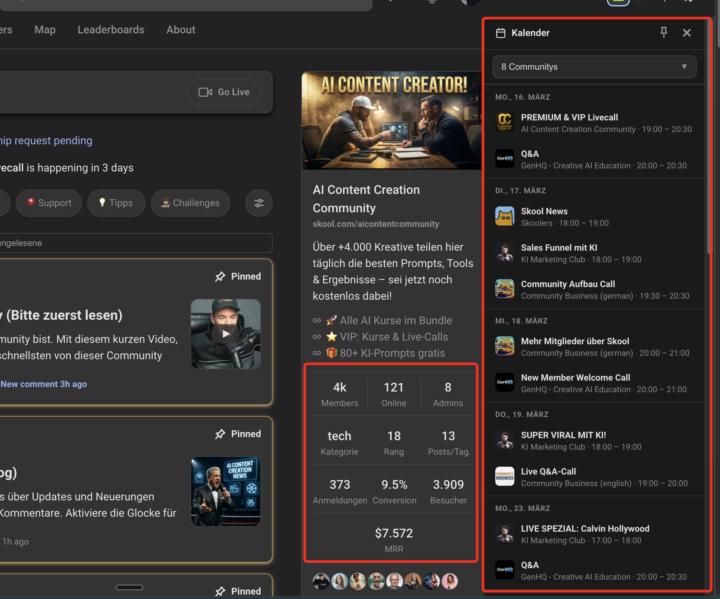The height and width of the screenshot is (599, 720).
Task: Open the AI Content Creation News thumbnail
Action: pos(225,492)
